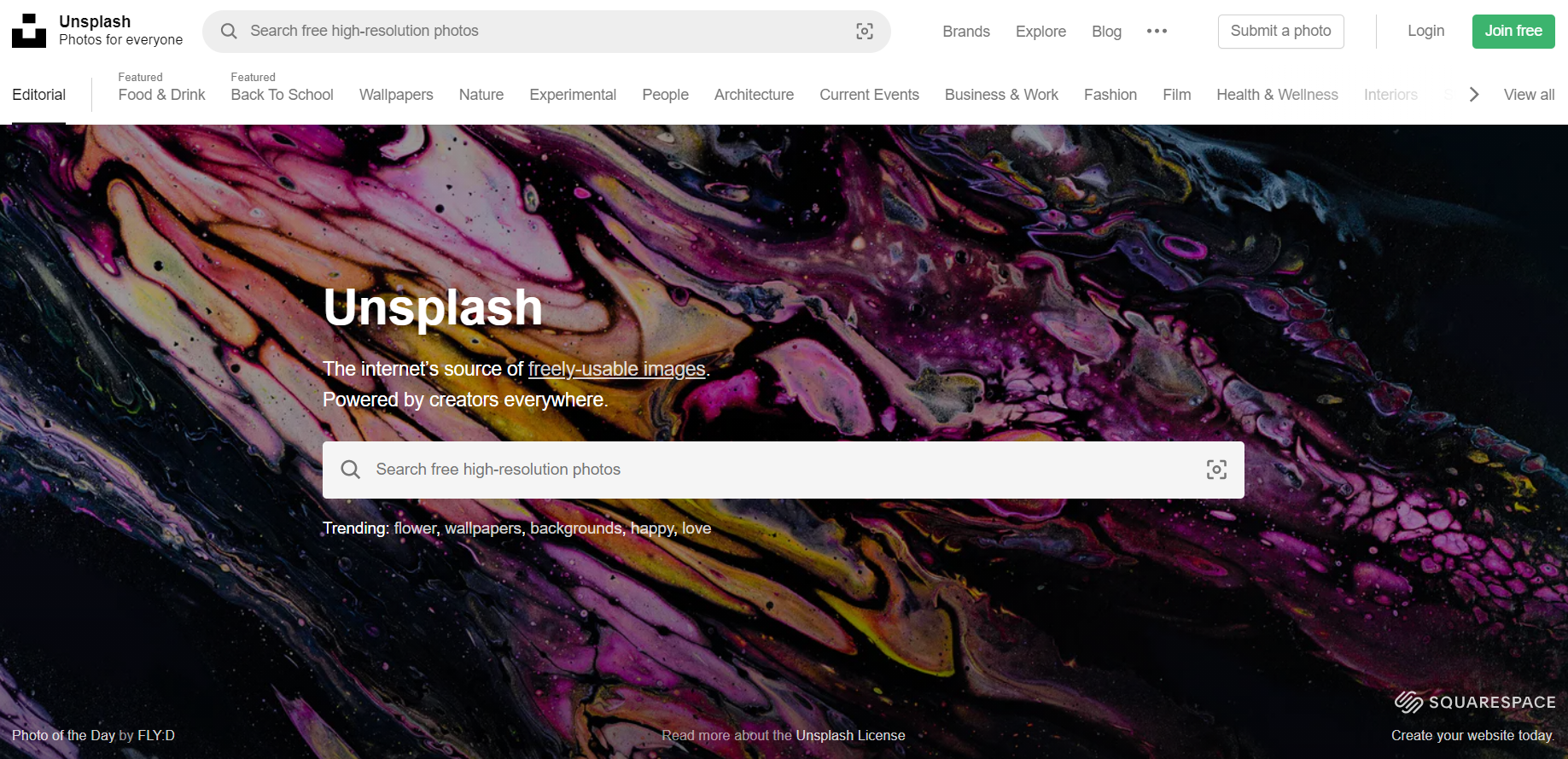Open the Brands link
This screenshot has height=759, width=1568.
pyautogui.click(x=966, y=32)
